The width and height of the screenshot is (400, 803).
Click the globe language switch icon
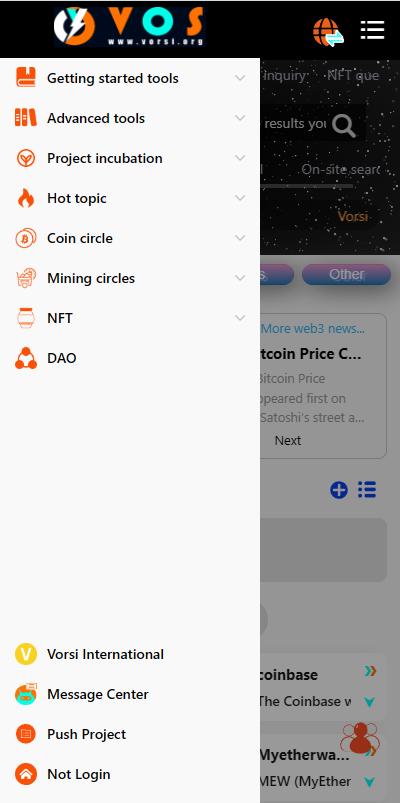[x=328, y=32]
